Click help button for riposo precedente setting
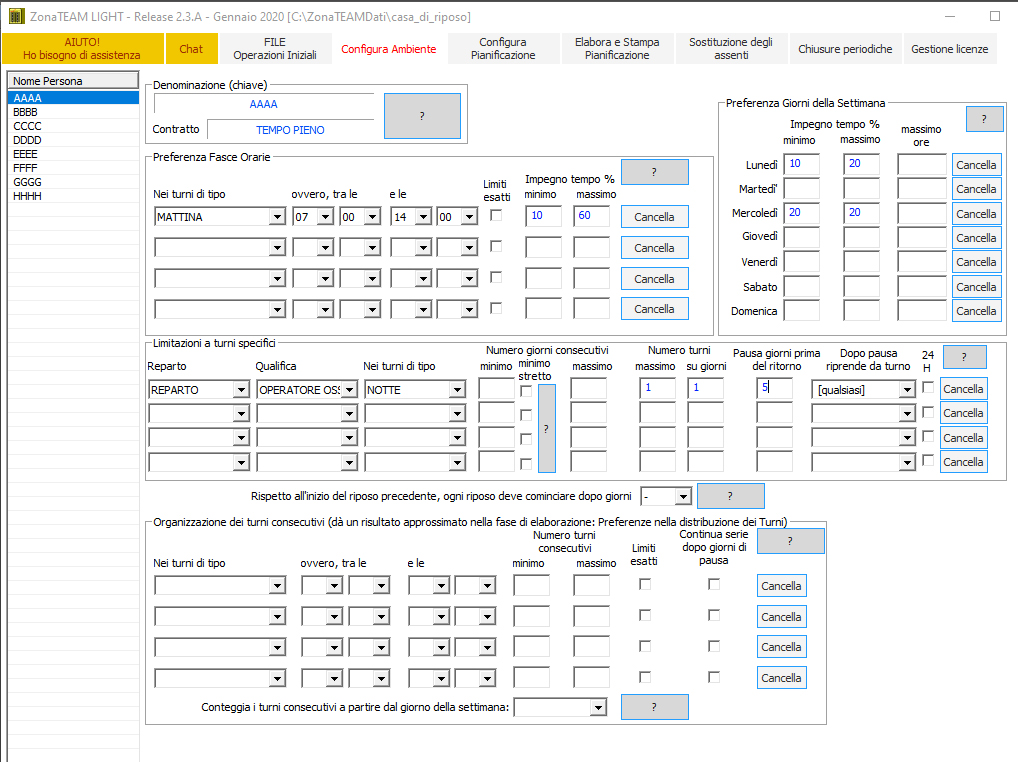The width and height of the screenshot is (1018, 762). click(730, 496)
